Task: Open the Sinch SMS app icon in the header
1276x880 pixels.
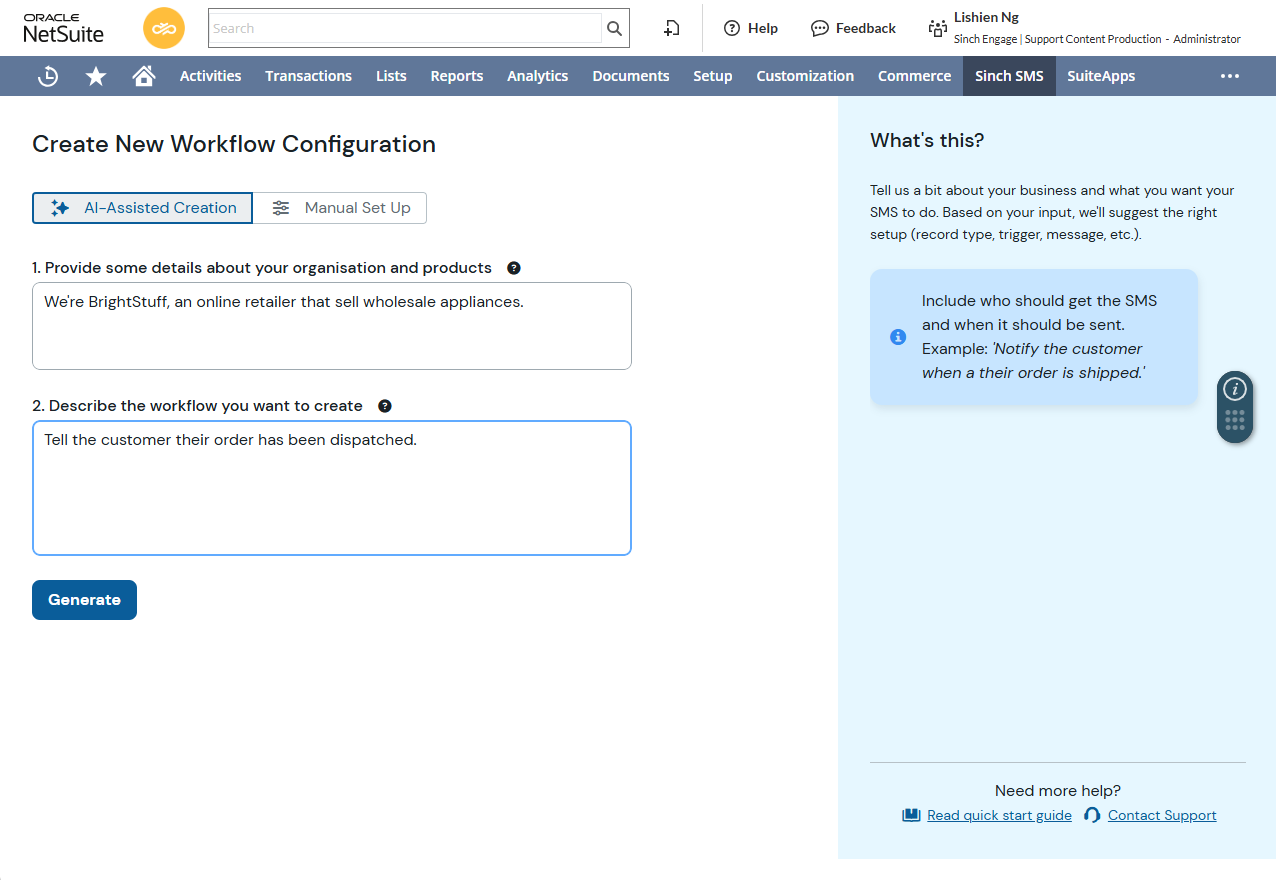Action: tap(163, 28)
